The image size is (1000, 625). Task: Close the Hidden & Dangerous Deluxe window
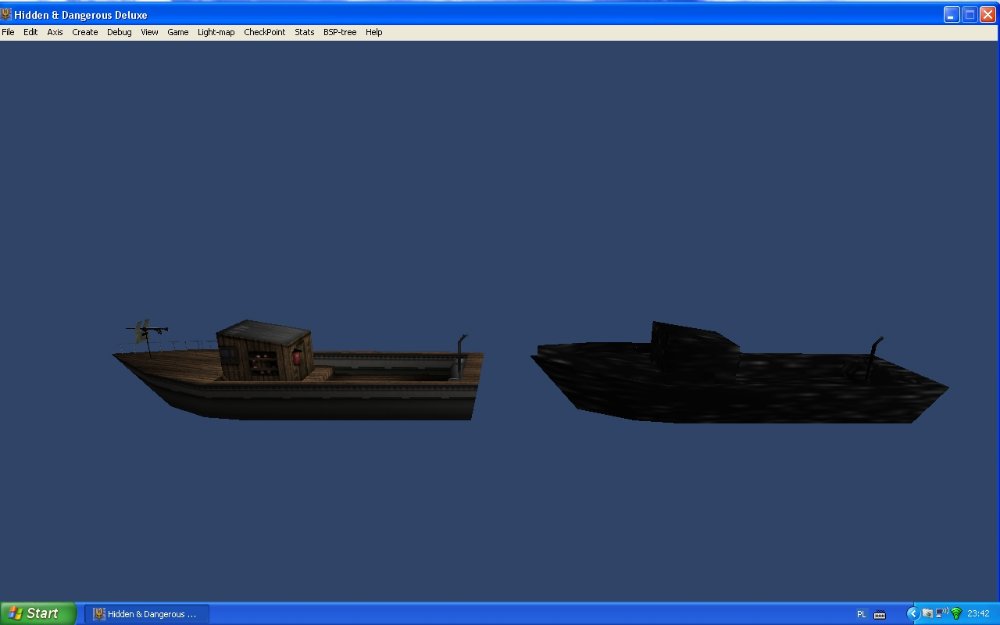click(x=988, y=15)
